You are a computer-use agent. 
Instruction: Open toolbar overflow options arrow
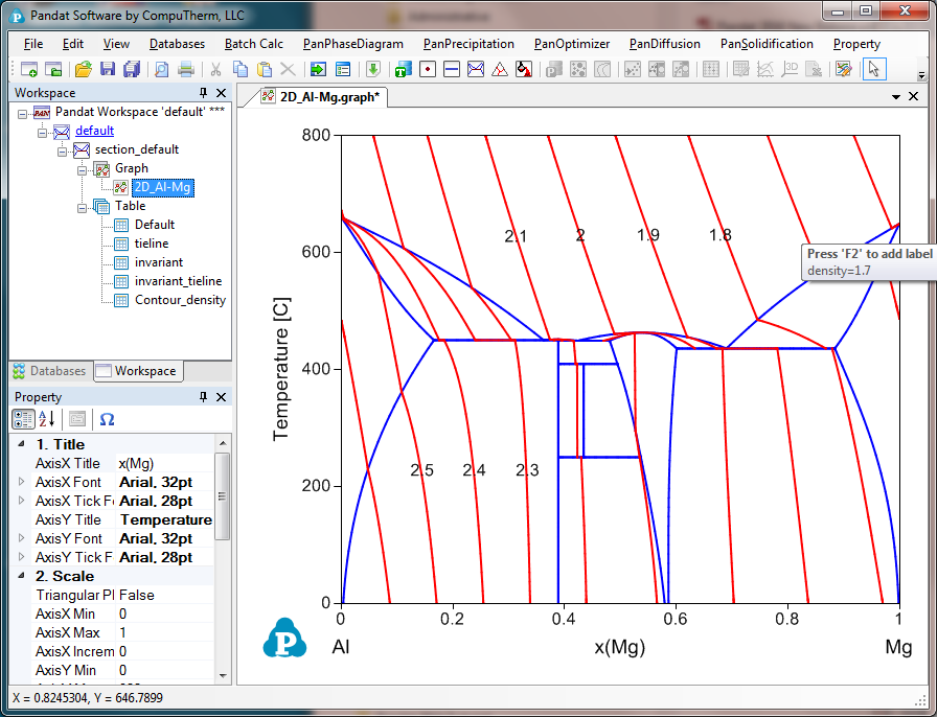pos(921,75)
